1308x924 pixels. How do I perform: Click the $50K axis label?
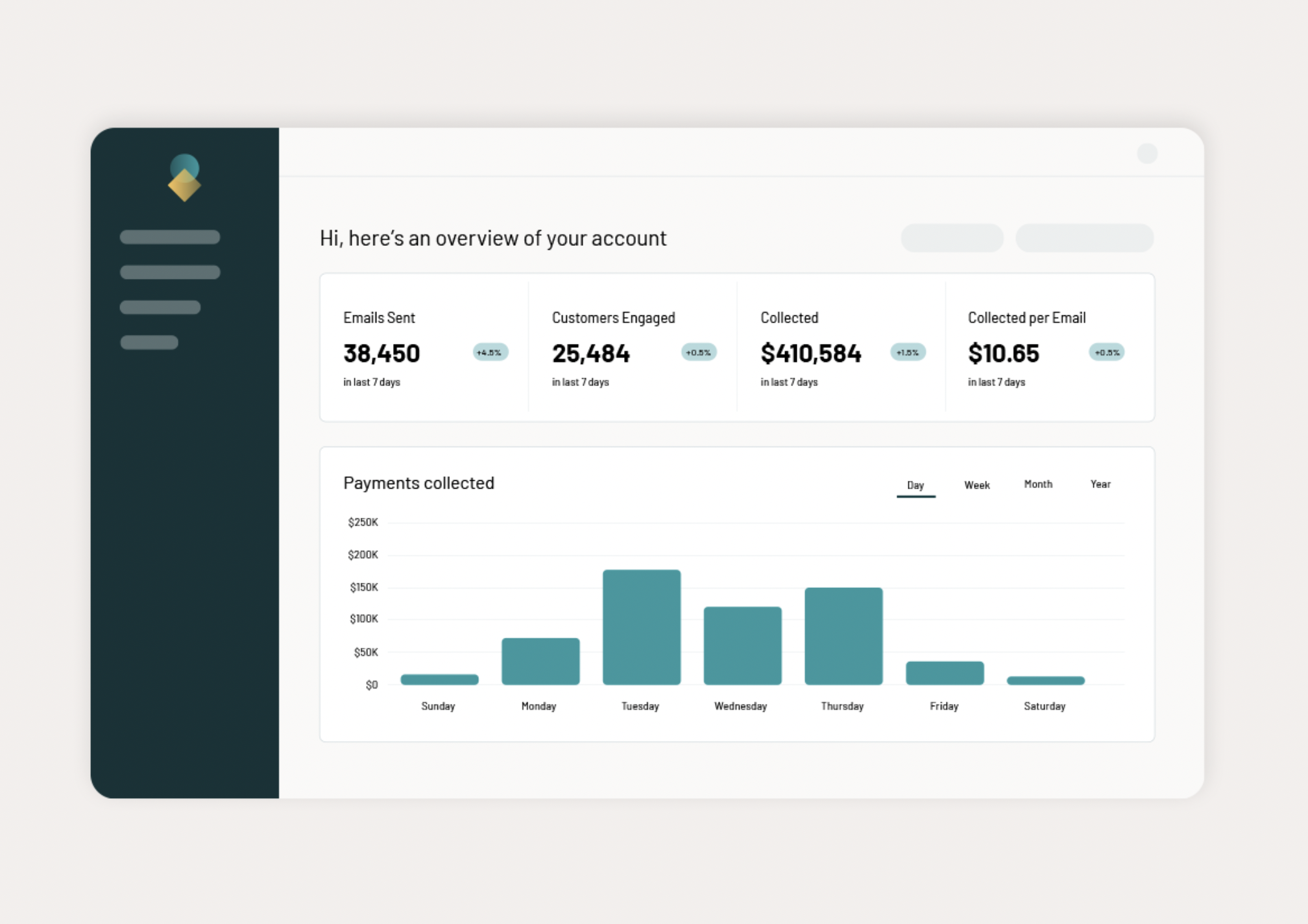[x=366, y=652]
